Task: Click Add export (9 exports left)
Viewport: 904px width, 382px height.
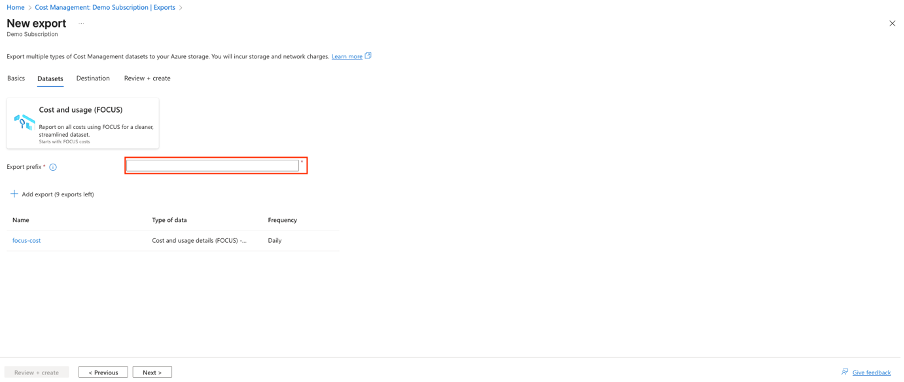Action: click(x=58, y=195)
